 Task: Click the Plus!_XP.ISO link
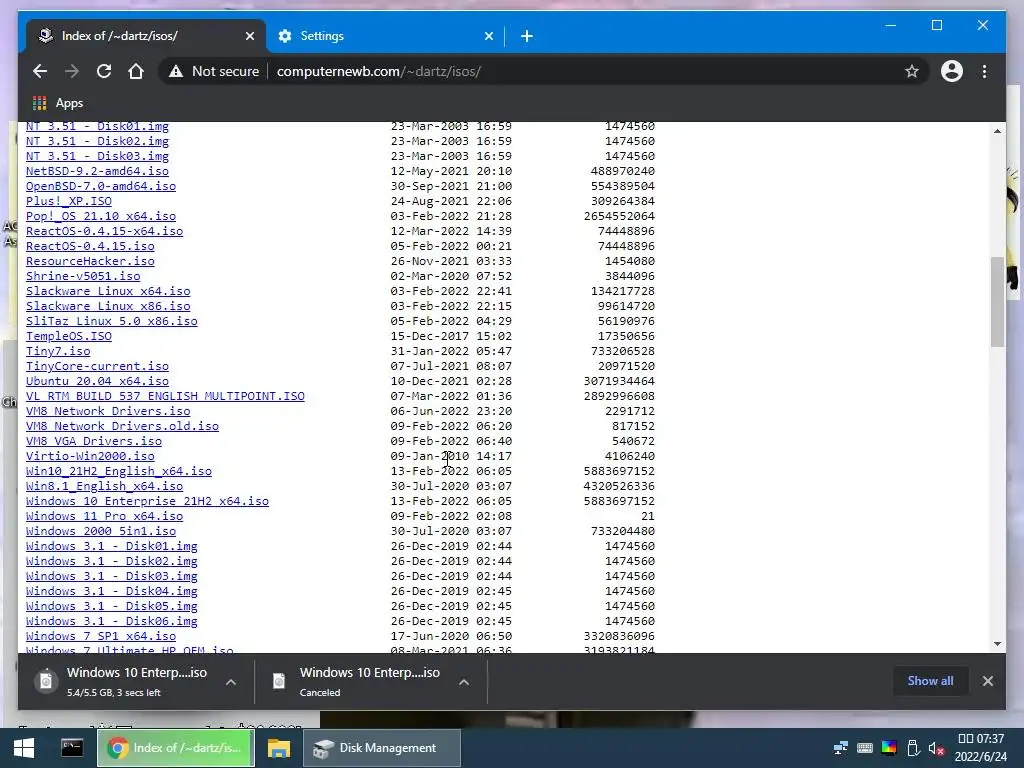(69, 201)
